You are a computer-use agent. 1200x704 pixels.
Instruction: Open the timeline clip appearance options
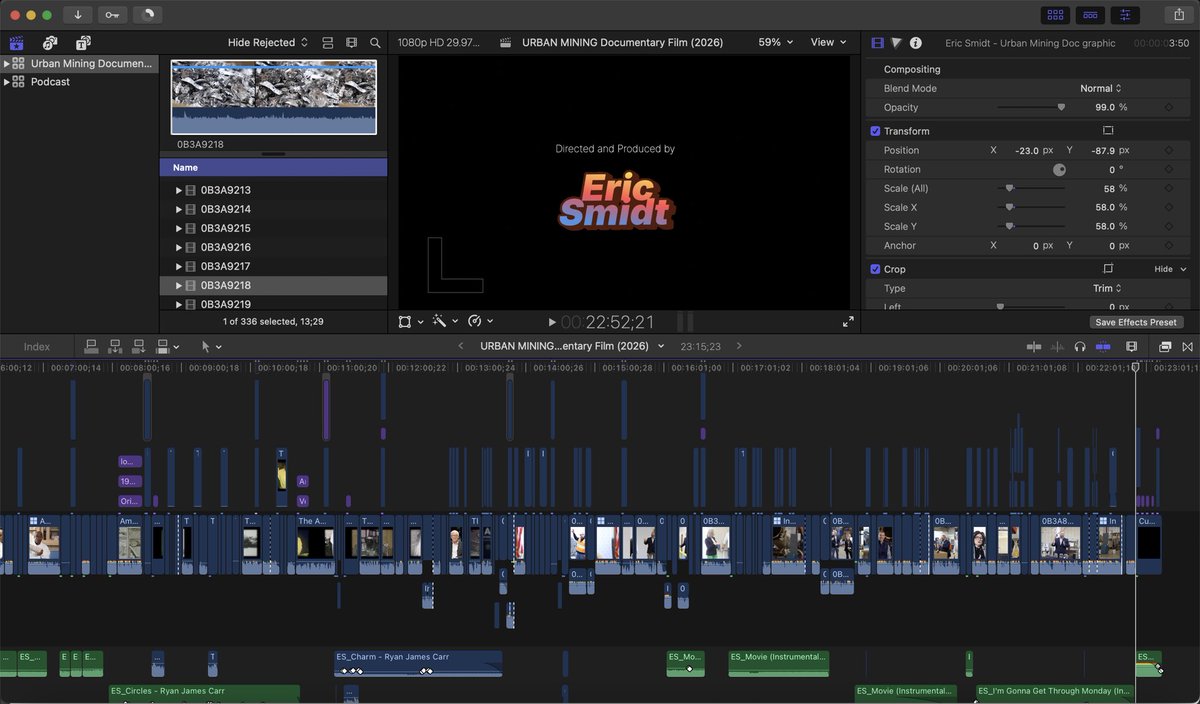(1131, 346)
